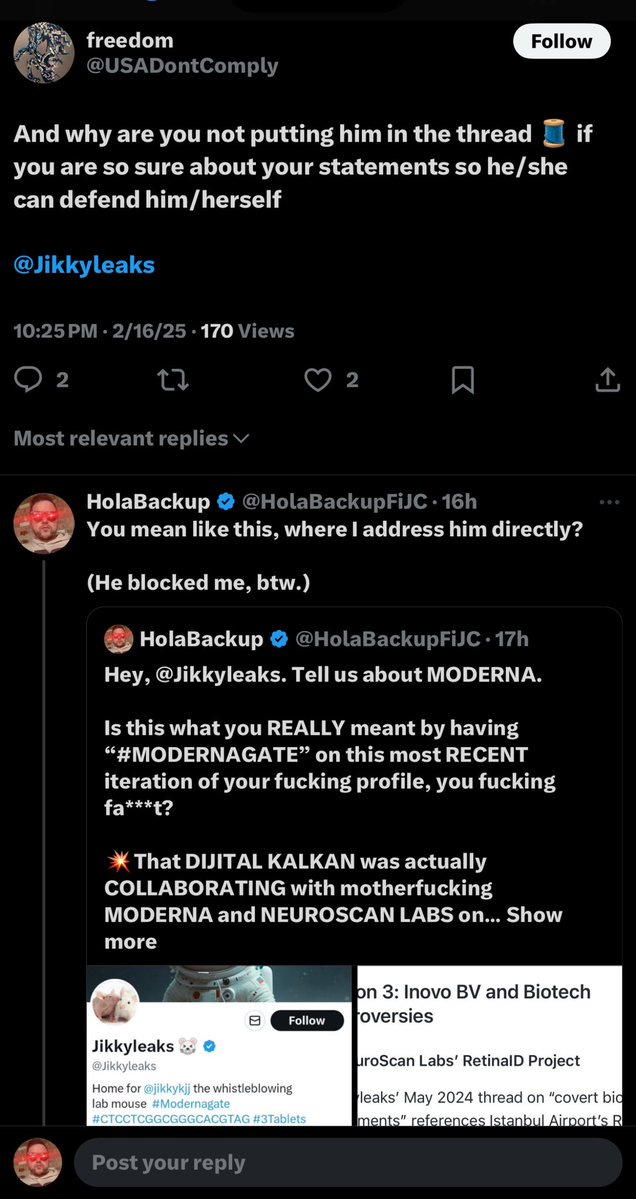The width and height of the screenshot is (636, 1199).
Task: Open the share icon on the post
Action: tap(607, 379)
